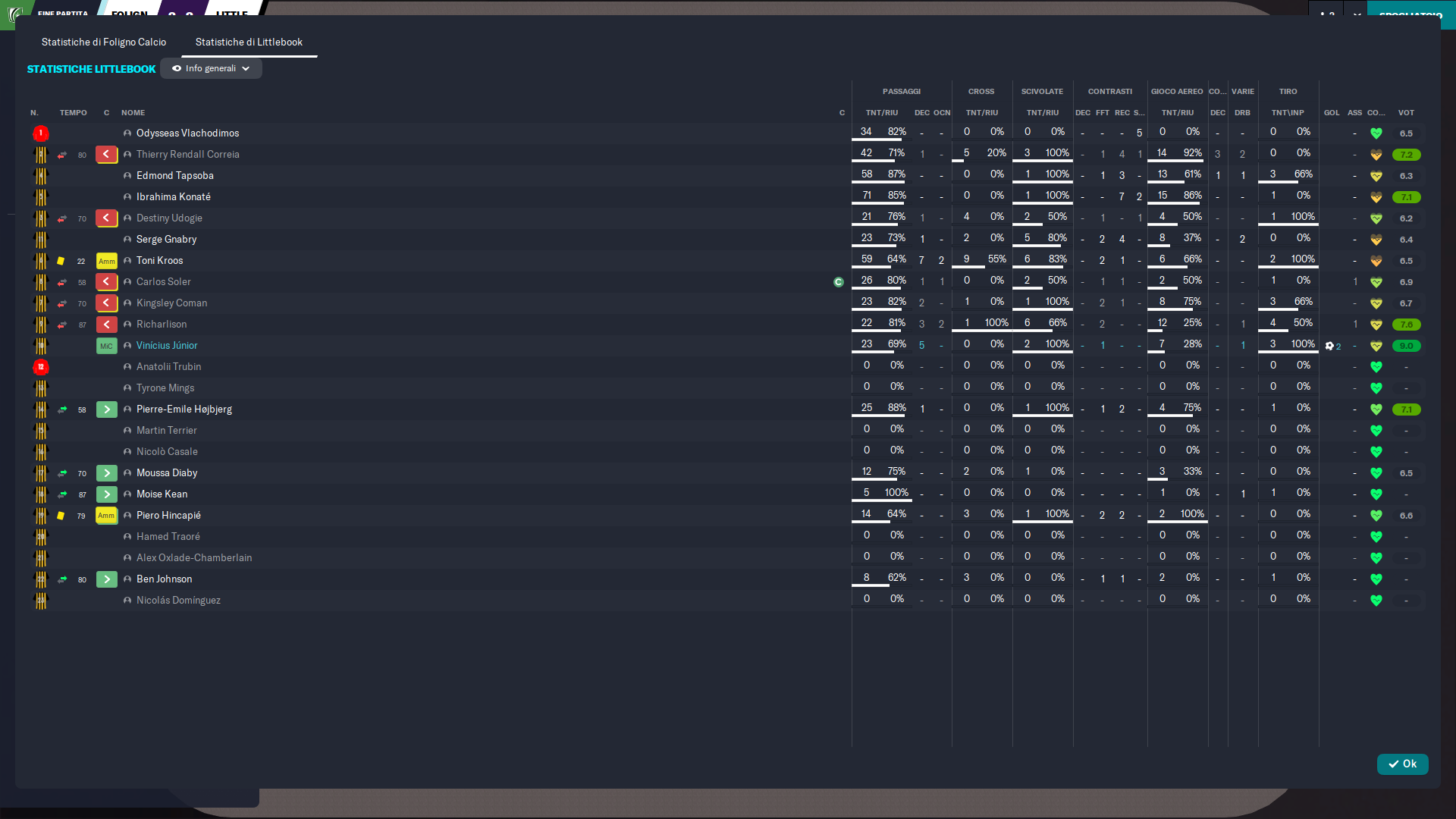Sort by GOL column header

coord(1332,113)
